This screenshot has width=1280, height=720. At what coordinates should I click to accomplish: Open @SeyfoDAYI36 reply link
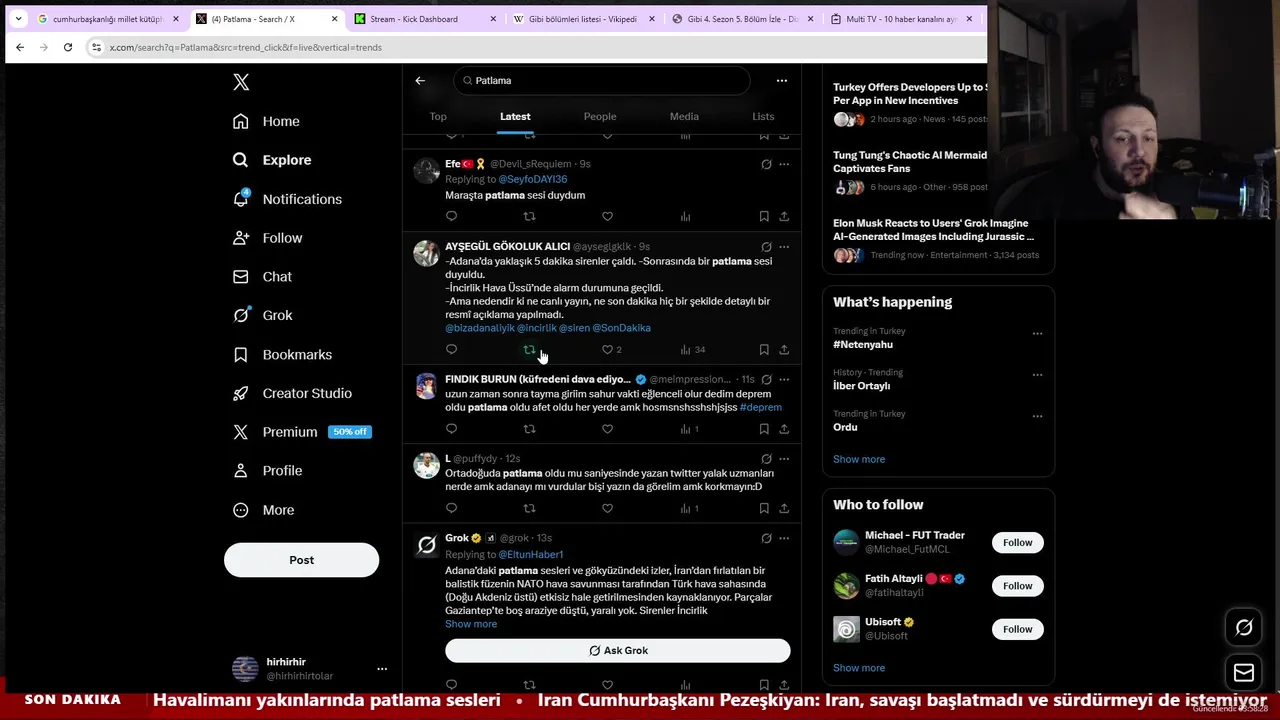[x=532, y=179]
